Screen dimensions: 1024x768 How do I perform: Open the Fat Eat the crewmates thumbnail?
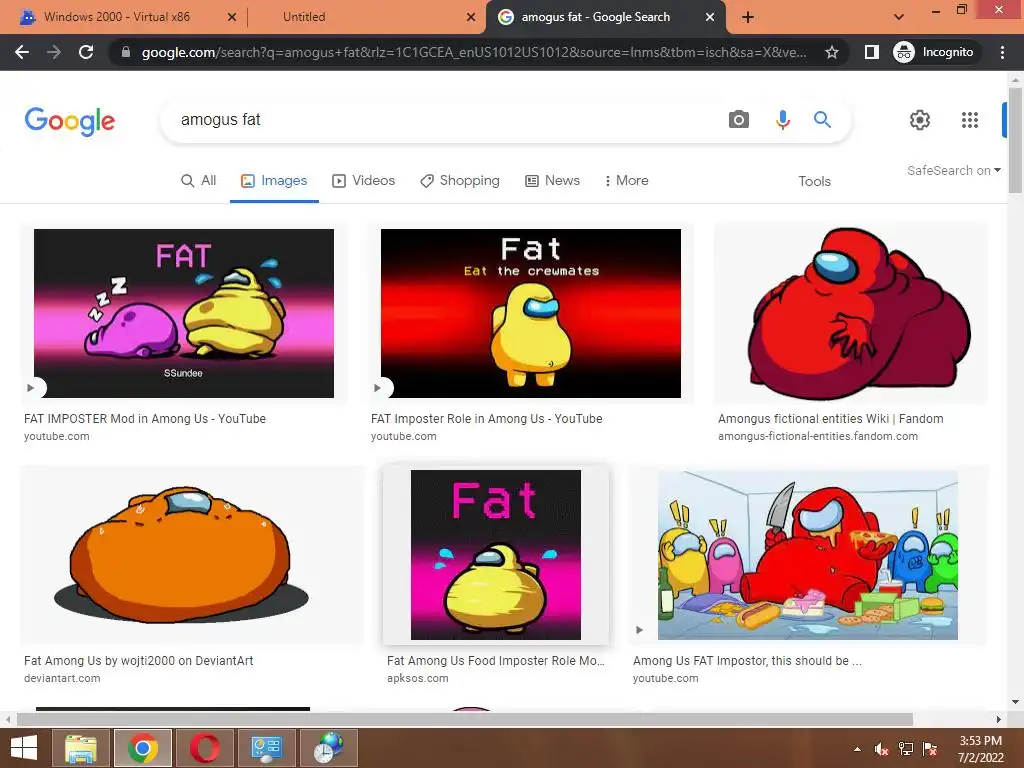pyautogui.click(x=530, y=313)
